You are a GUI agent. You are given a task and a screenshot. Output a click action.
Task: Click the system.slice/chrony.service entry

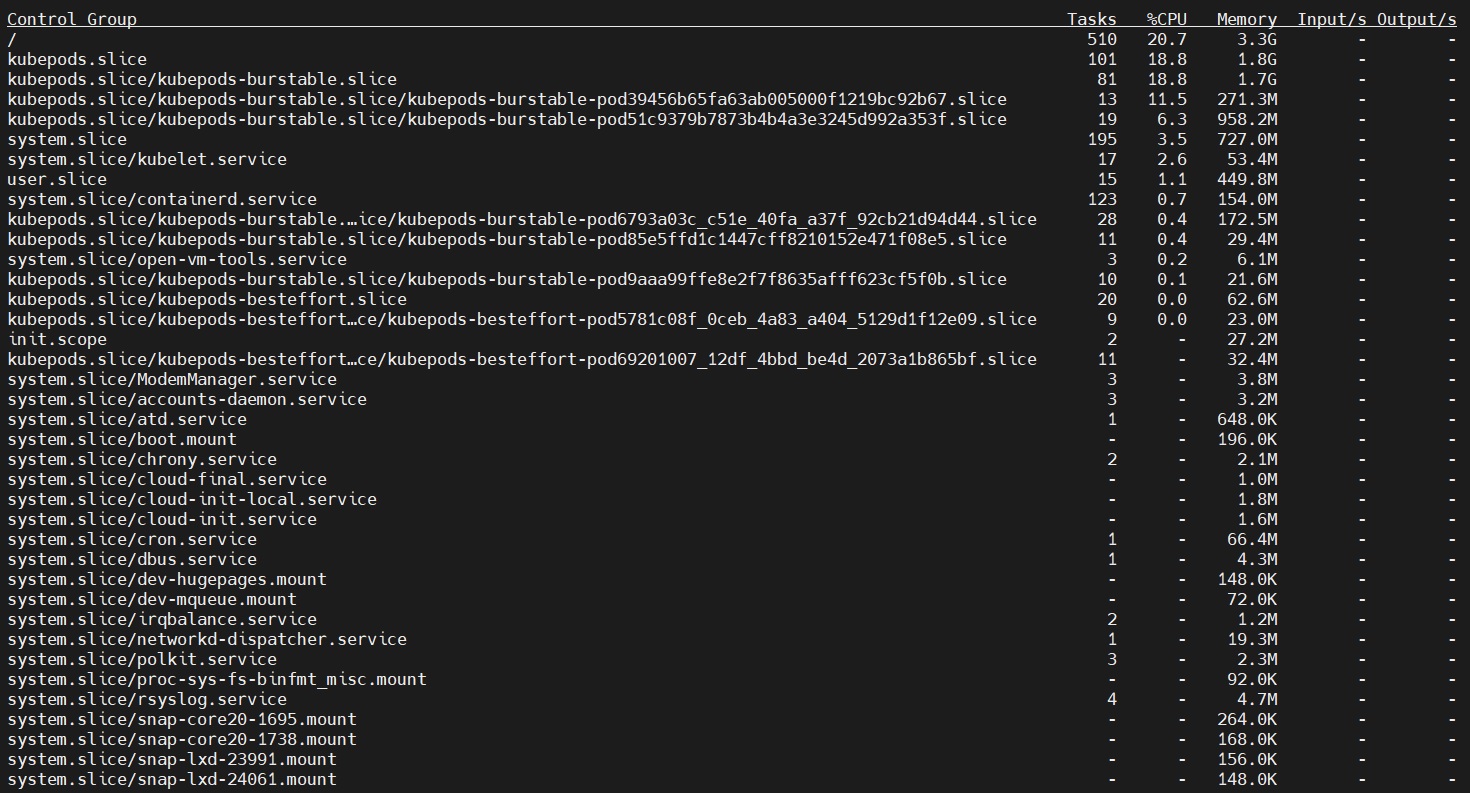(142, 459)
